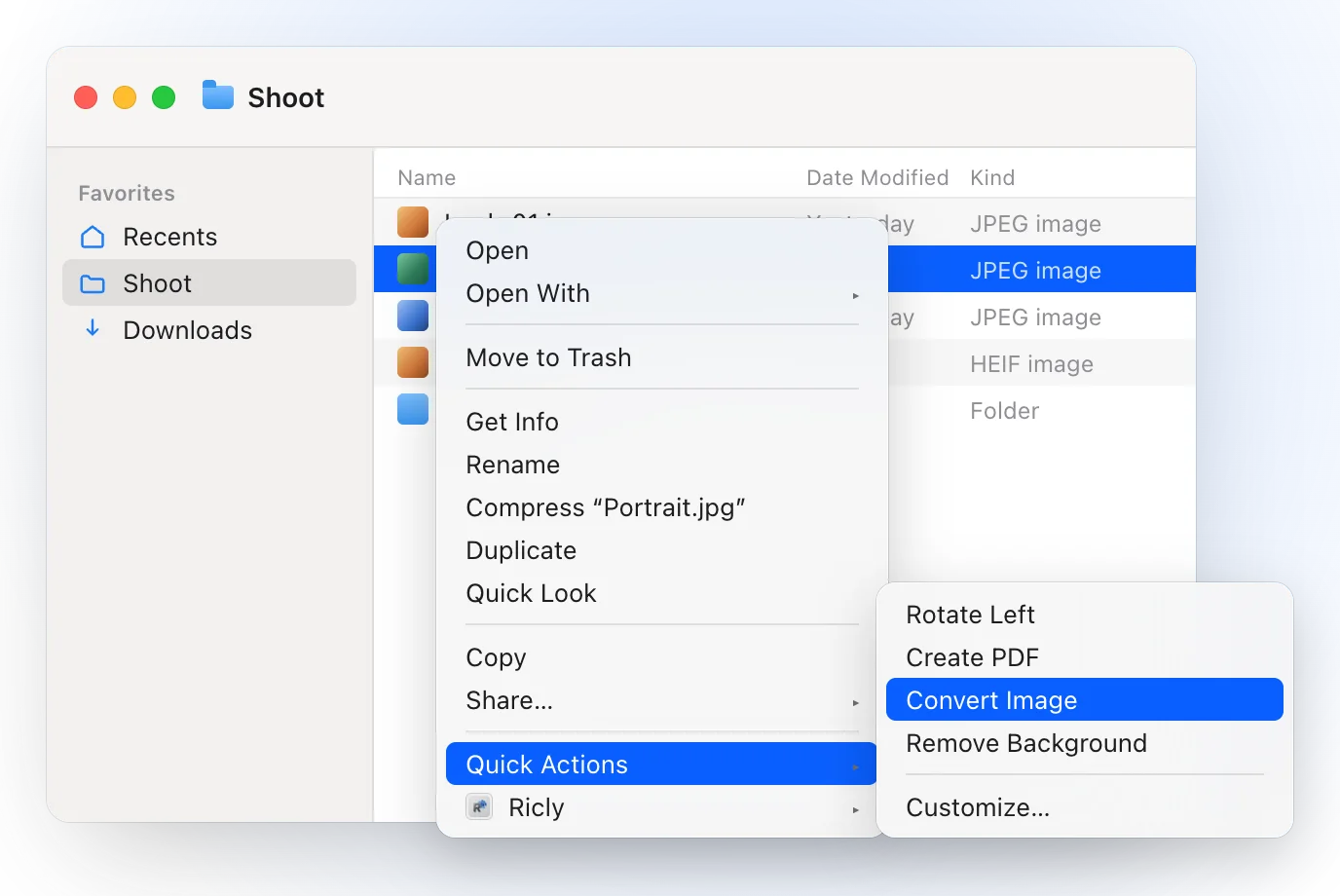Select the blue Folder icon in file list
This screenshot has width=1340, height=896.
pyautogui.click(x=413, y=409)
